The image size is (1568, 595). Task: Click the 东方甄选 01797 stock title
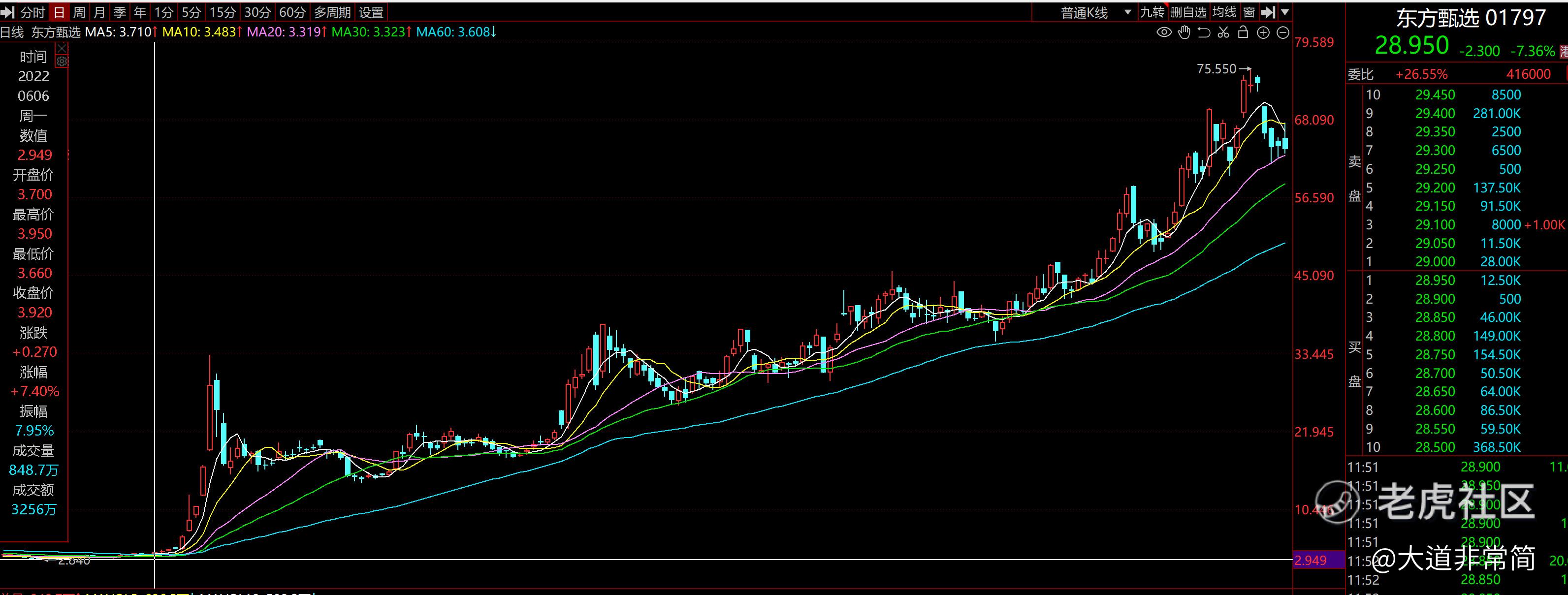pos(1471,18)
